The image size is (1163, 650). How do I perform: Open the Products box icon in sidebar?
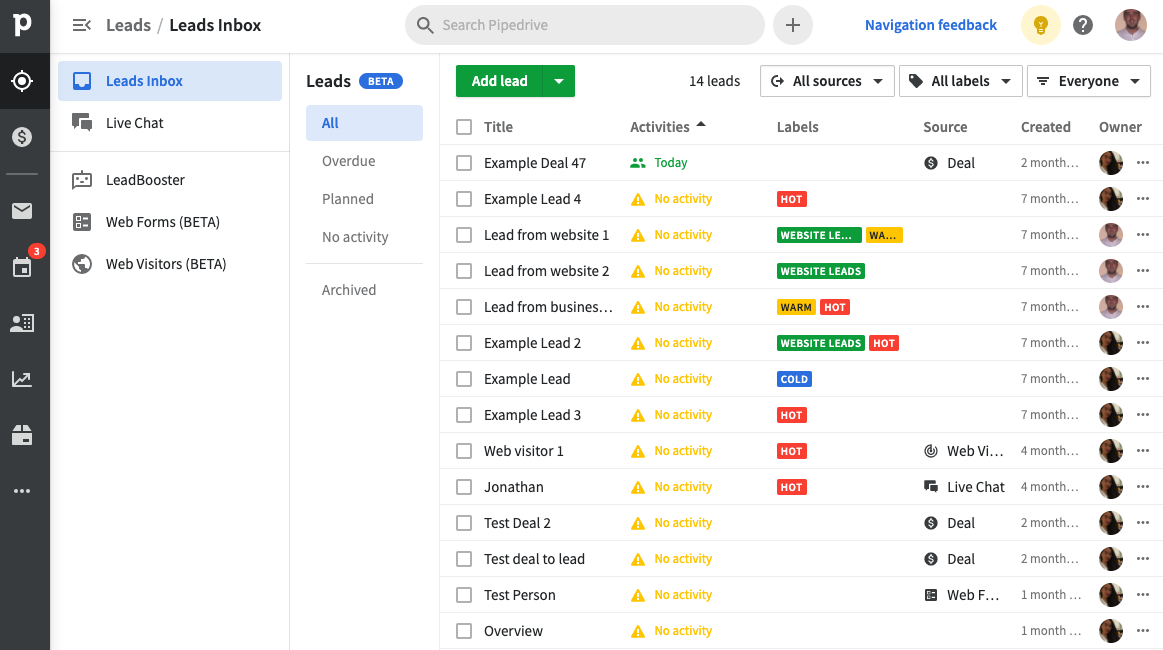(22, 436)
